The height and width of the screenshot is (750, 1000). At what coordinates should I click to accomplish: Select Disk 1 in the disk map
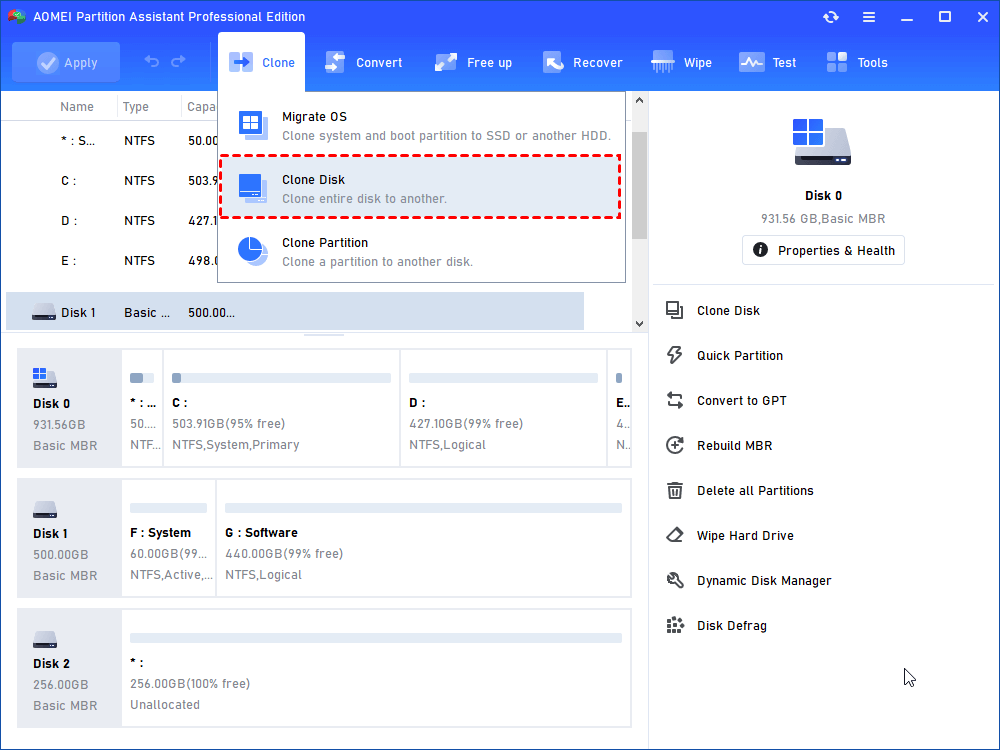click(x=69, y=538)
